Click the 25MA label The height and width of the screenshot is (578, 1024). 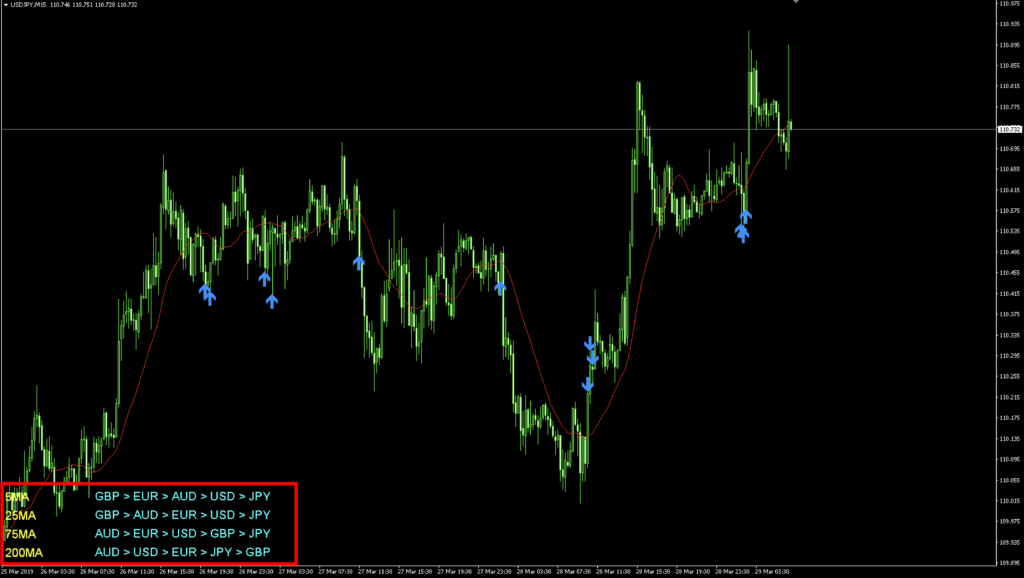[x=21, y=515]
